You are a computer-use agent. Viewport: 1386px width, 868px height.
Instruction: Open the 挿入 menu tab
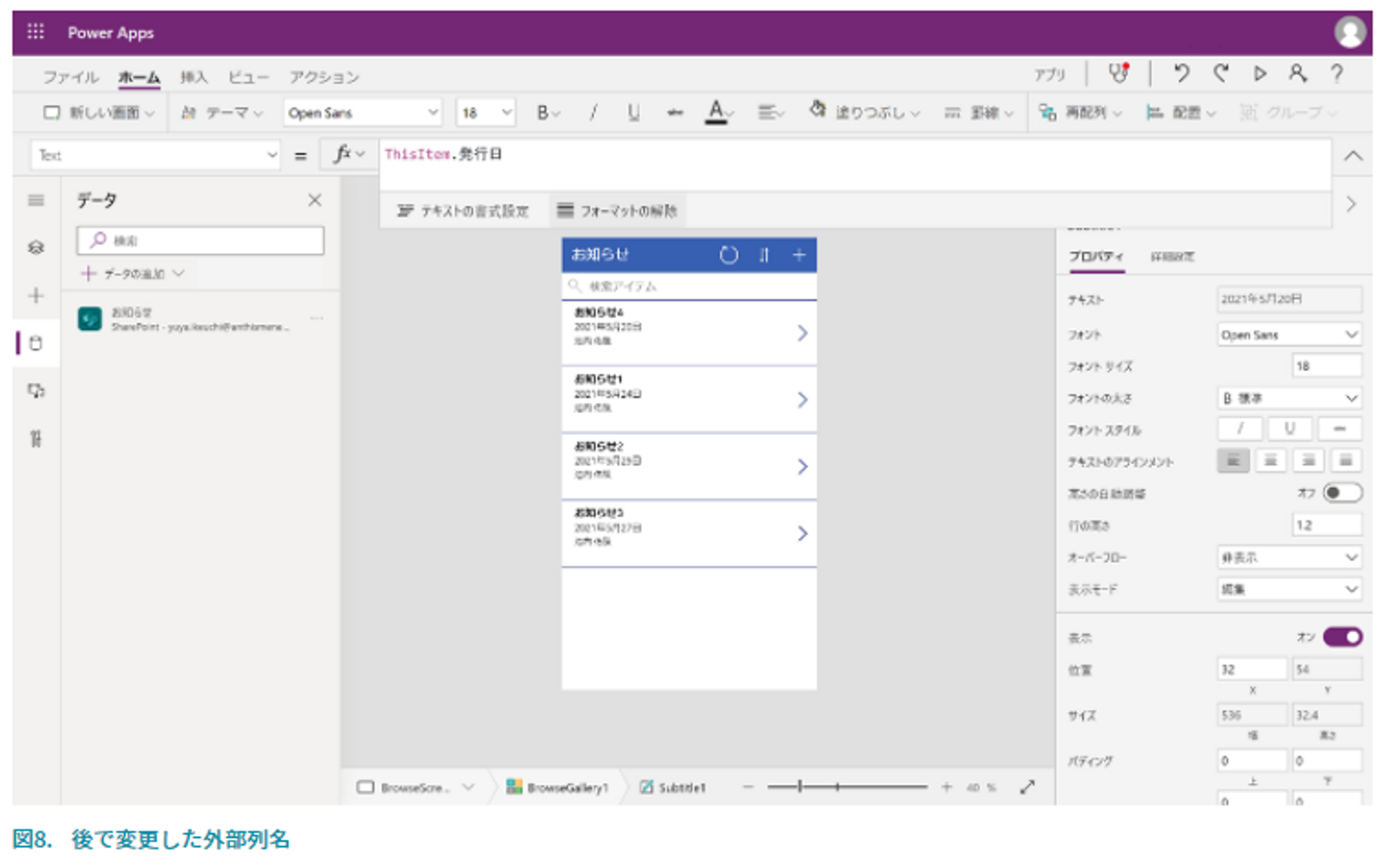[x=193, y=77]
